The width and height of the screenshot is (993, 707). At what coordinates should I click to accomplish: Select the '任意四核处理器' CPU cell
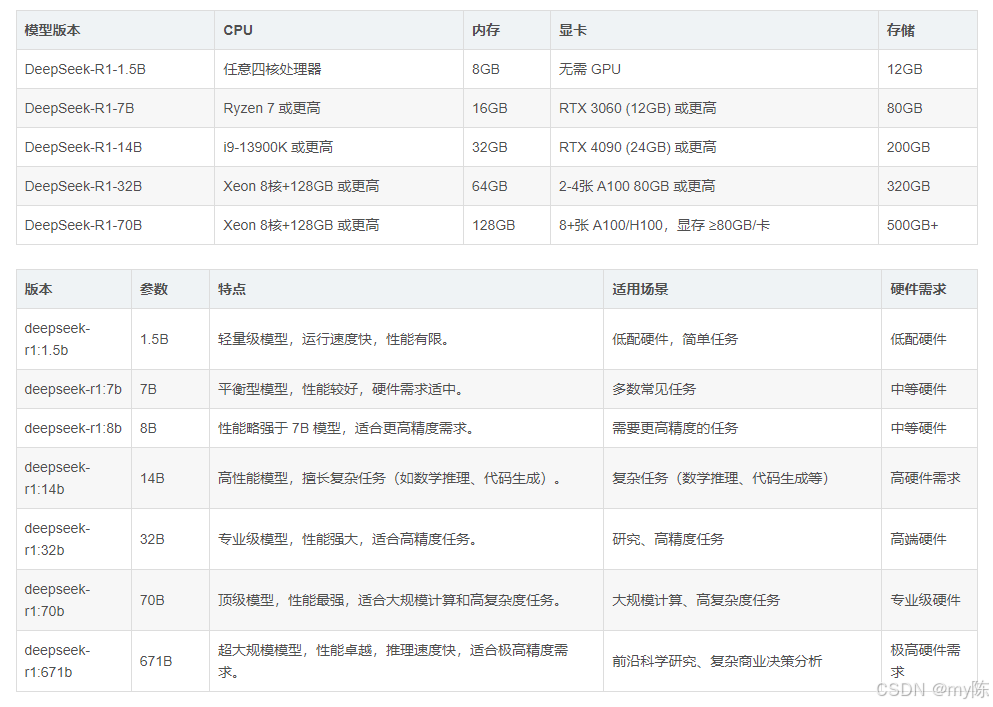(339, 69)
